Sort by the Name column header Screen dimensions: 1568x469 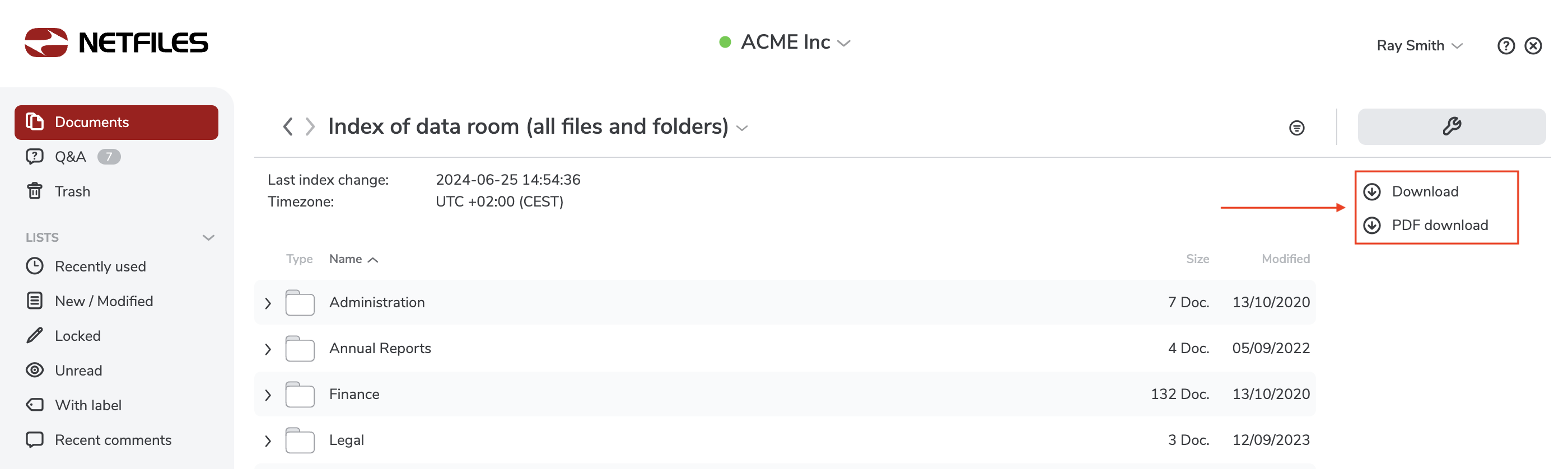[x=346, y=259]
